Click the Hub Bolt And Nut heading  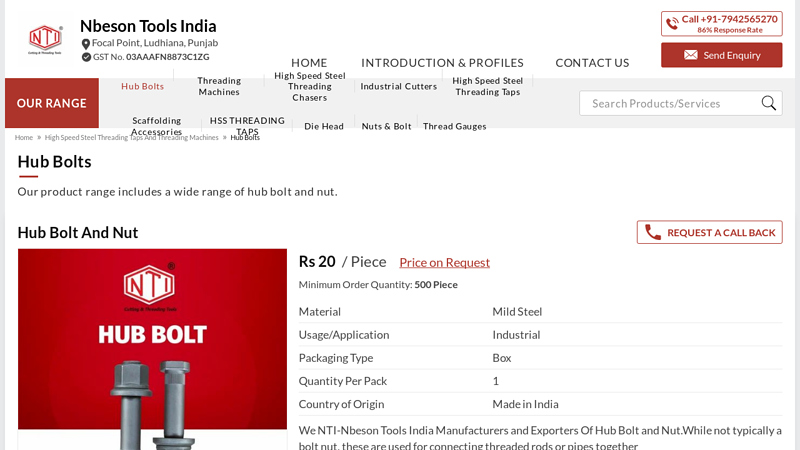point(78,233)
